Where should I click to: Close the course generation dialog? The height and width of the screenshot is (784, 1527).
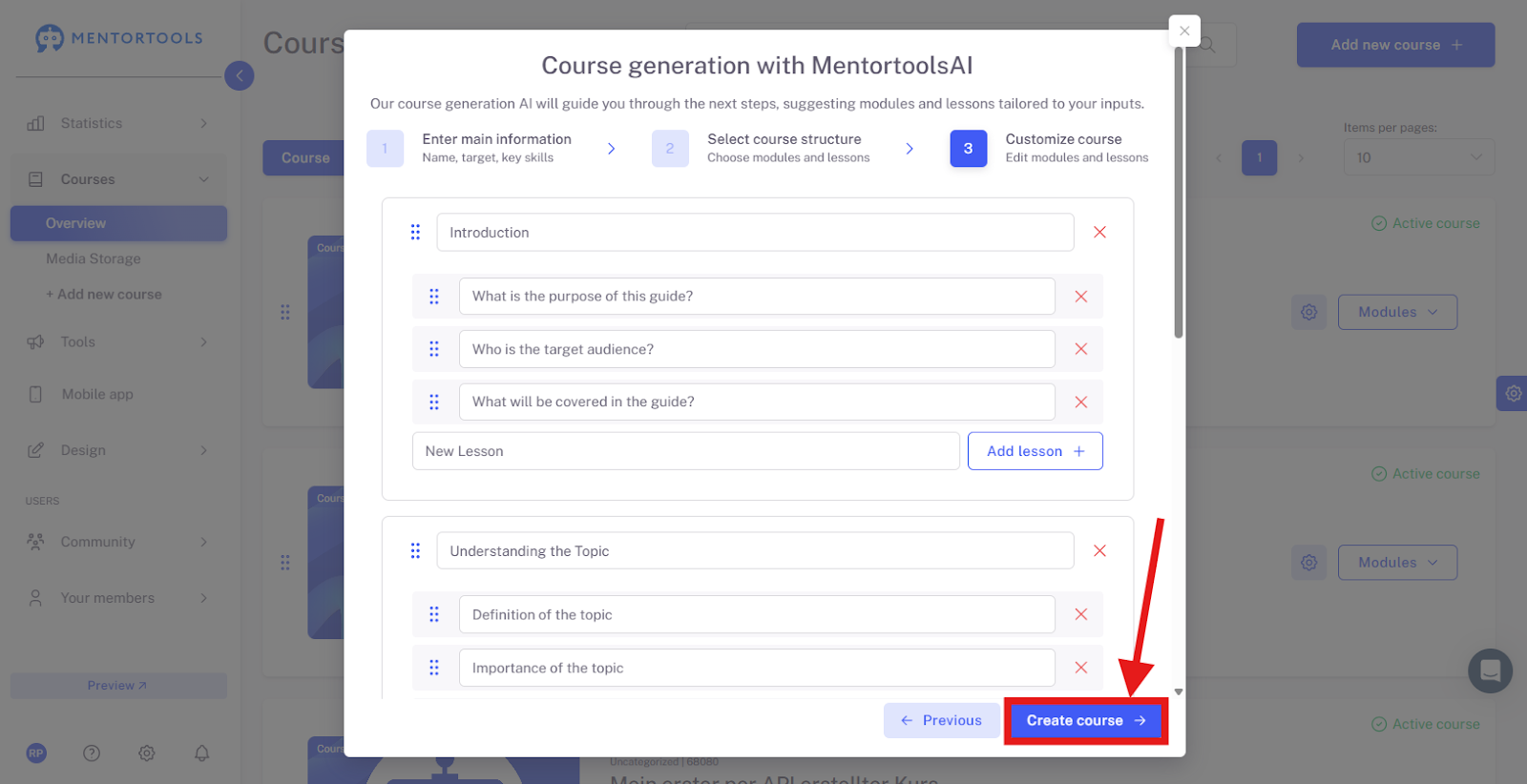[1184, 31]
